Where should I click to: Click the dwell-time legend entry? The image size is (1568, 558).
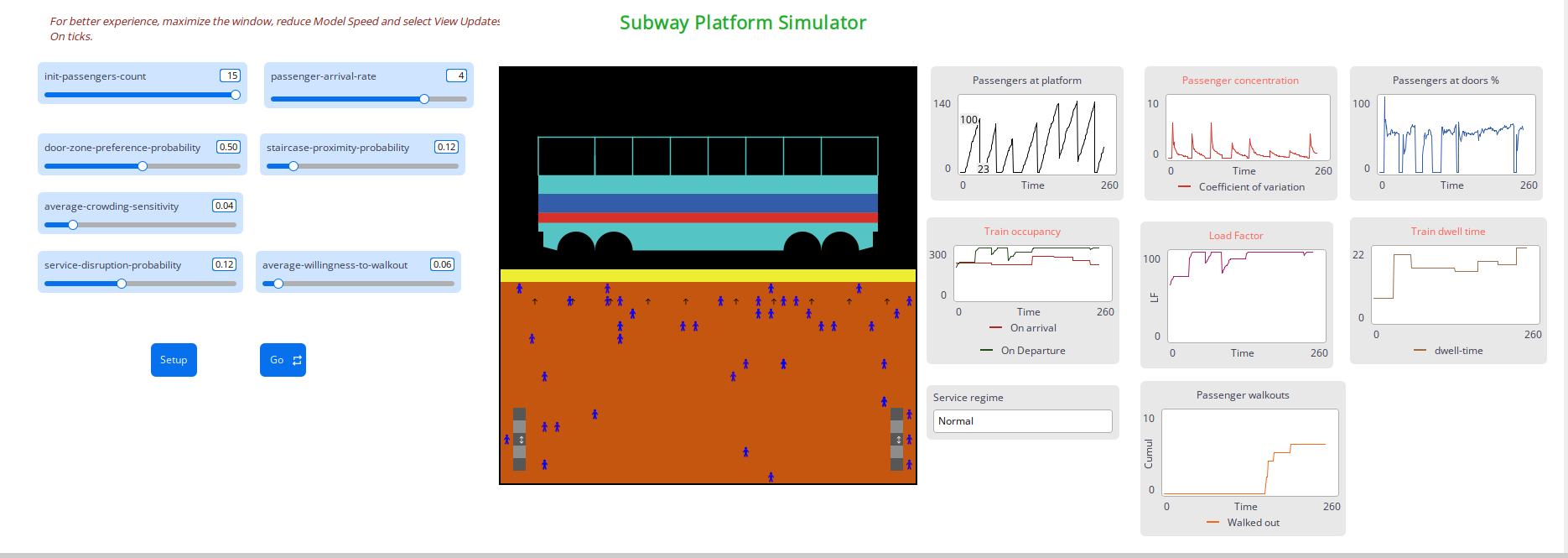tap(1448, 351)
